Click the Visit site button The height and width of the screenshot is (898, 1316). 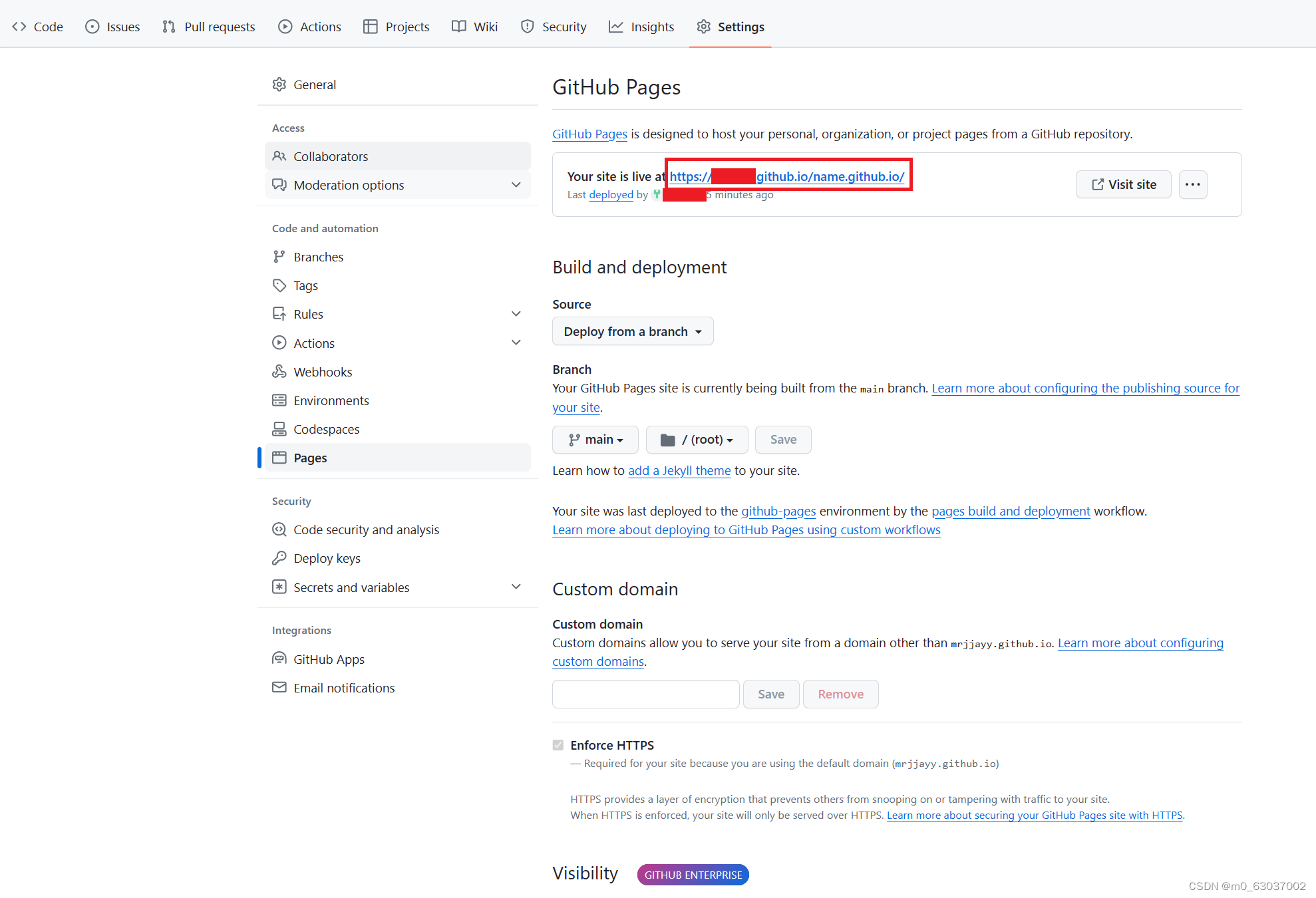click(1124, 184)
